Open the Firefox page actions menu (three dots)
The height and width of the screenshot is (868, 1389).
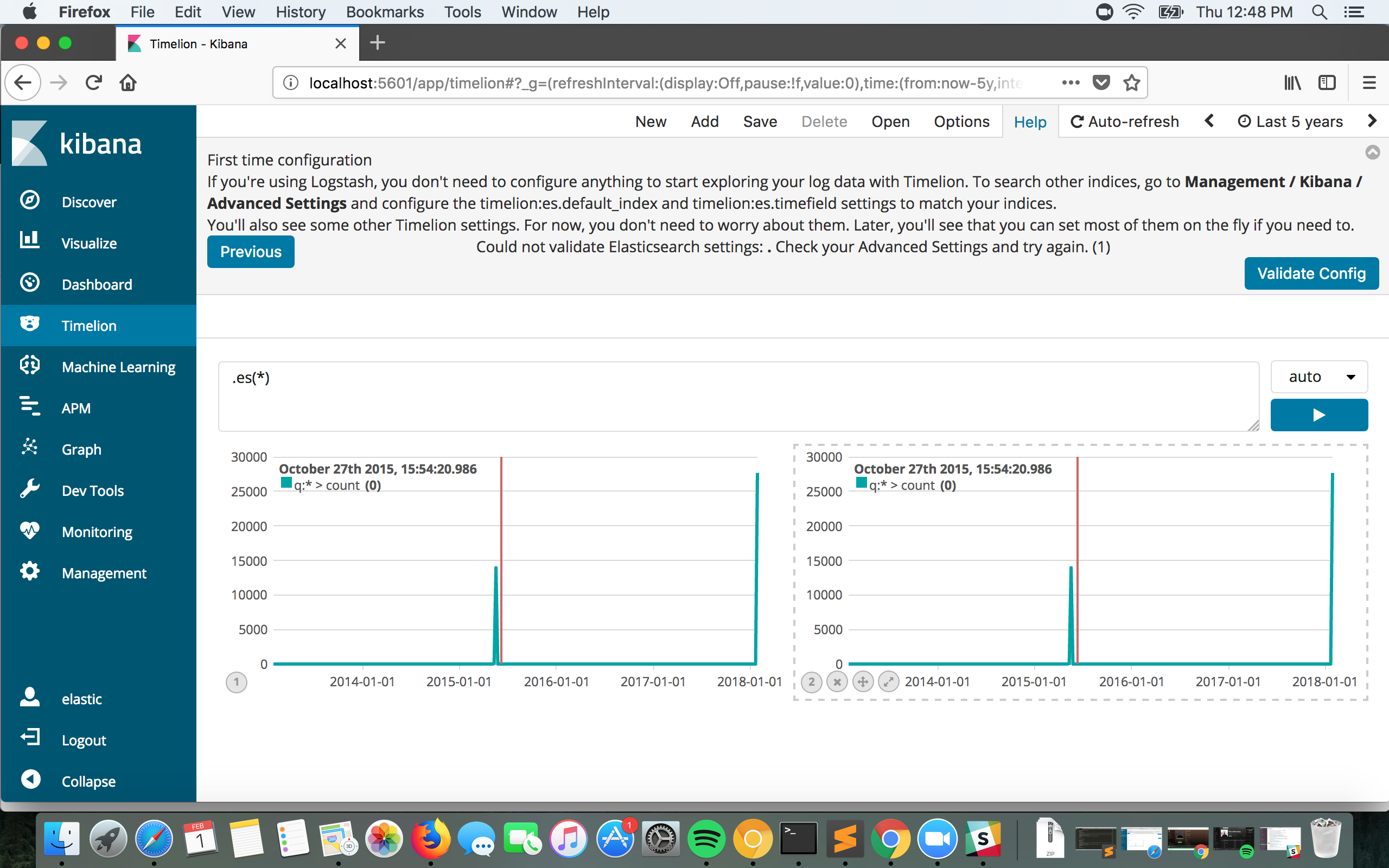[1070, 82]
